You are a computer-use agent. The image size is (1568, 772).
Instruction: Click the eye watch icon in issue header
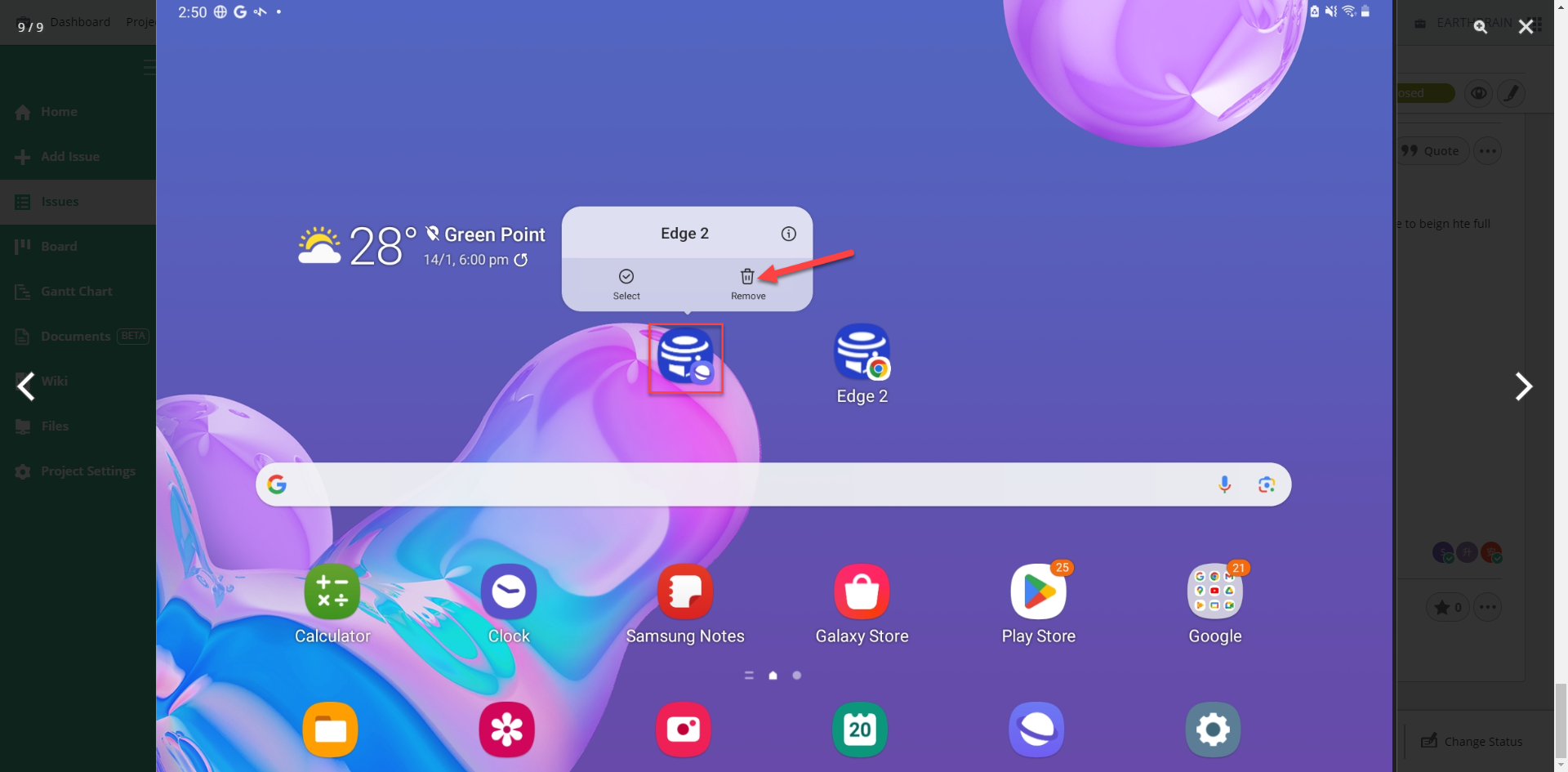click(x=1479, y=93)
